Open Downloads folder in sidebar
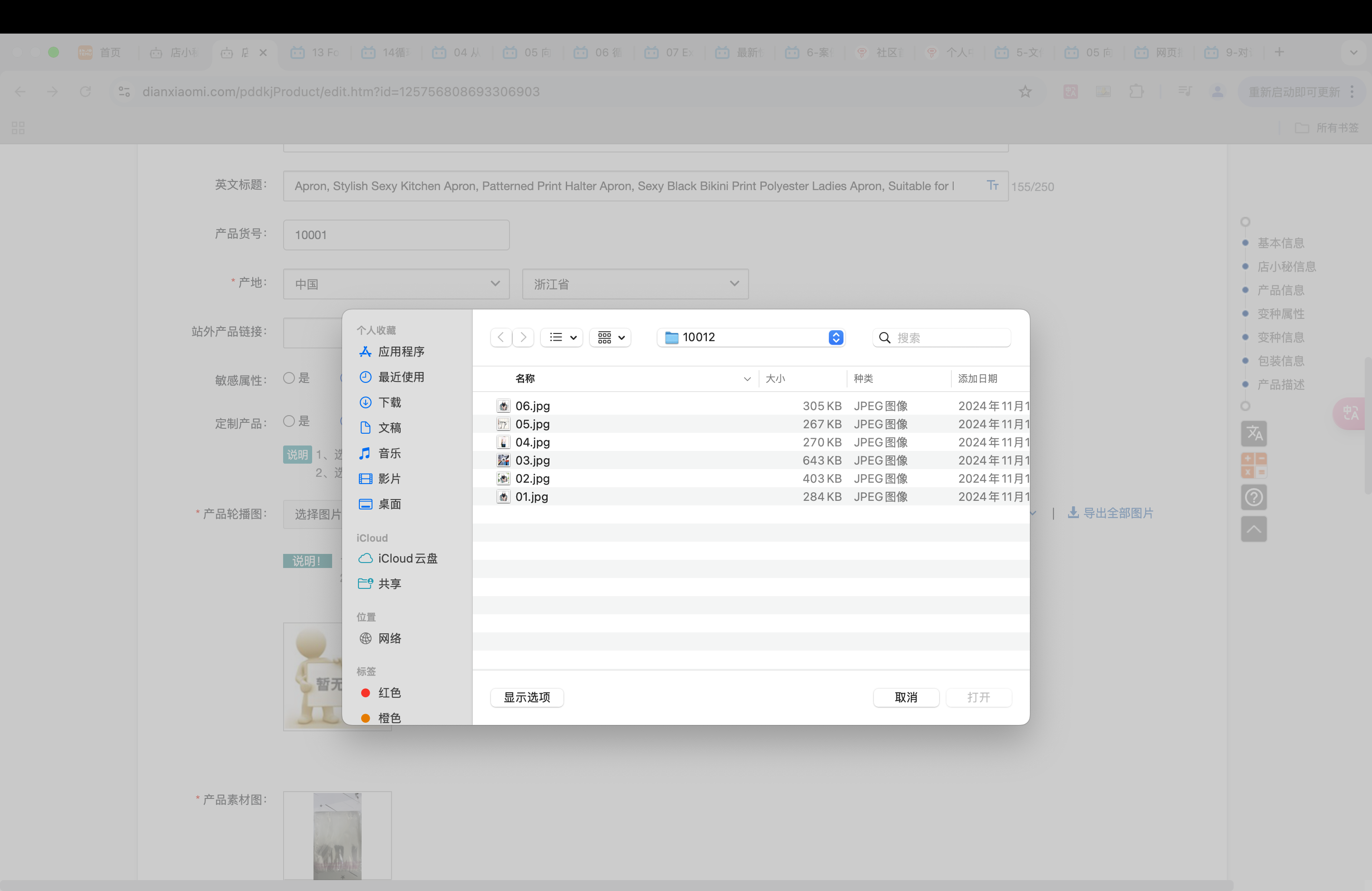Viewport: 1372px width, 891px height. click(x=389, y=402)
